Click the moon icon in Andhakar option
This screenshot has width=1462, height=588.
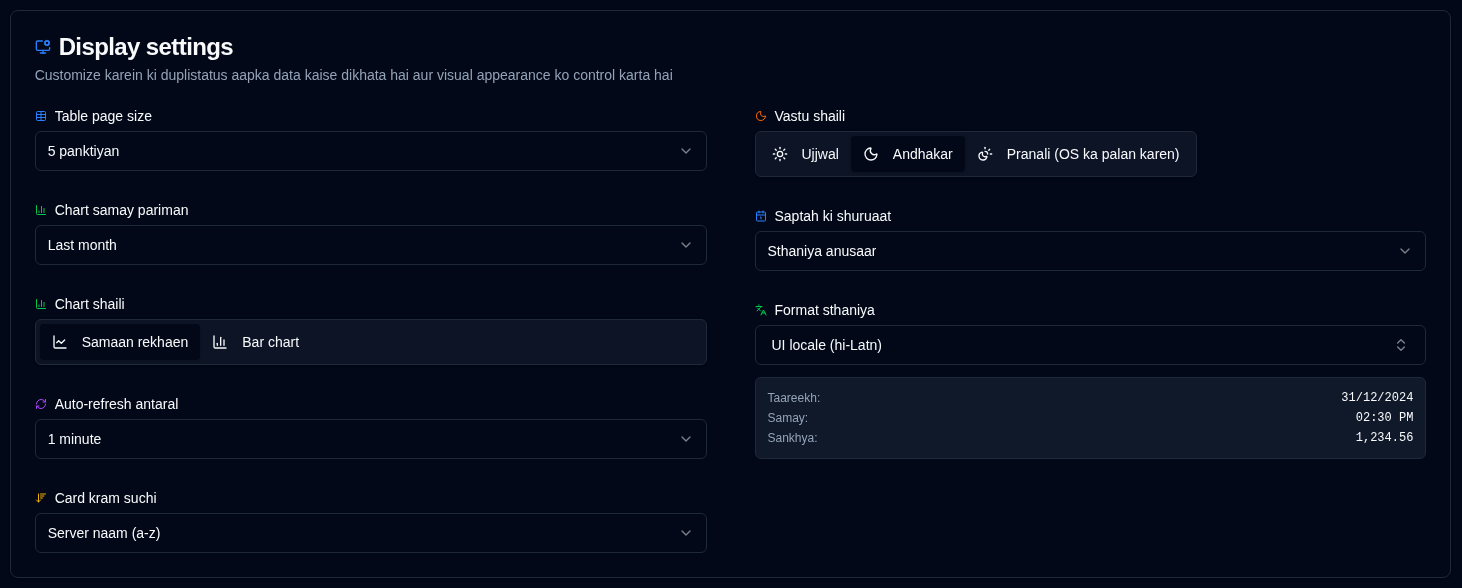coord(871,154)
